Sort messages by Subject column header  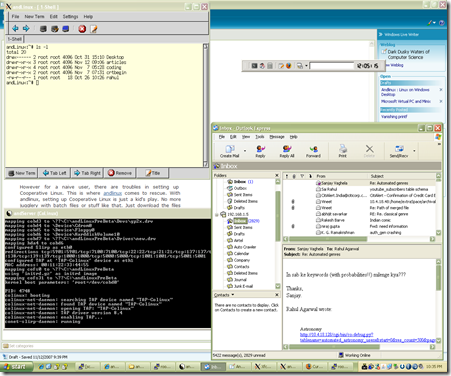402,176
